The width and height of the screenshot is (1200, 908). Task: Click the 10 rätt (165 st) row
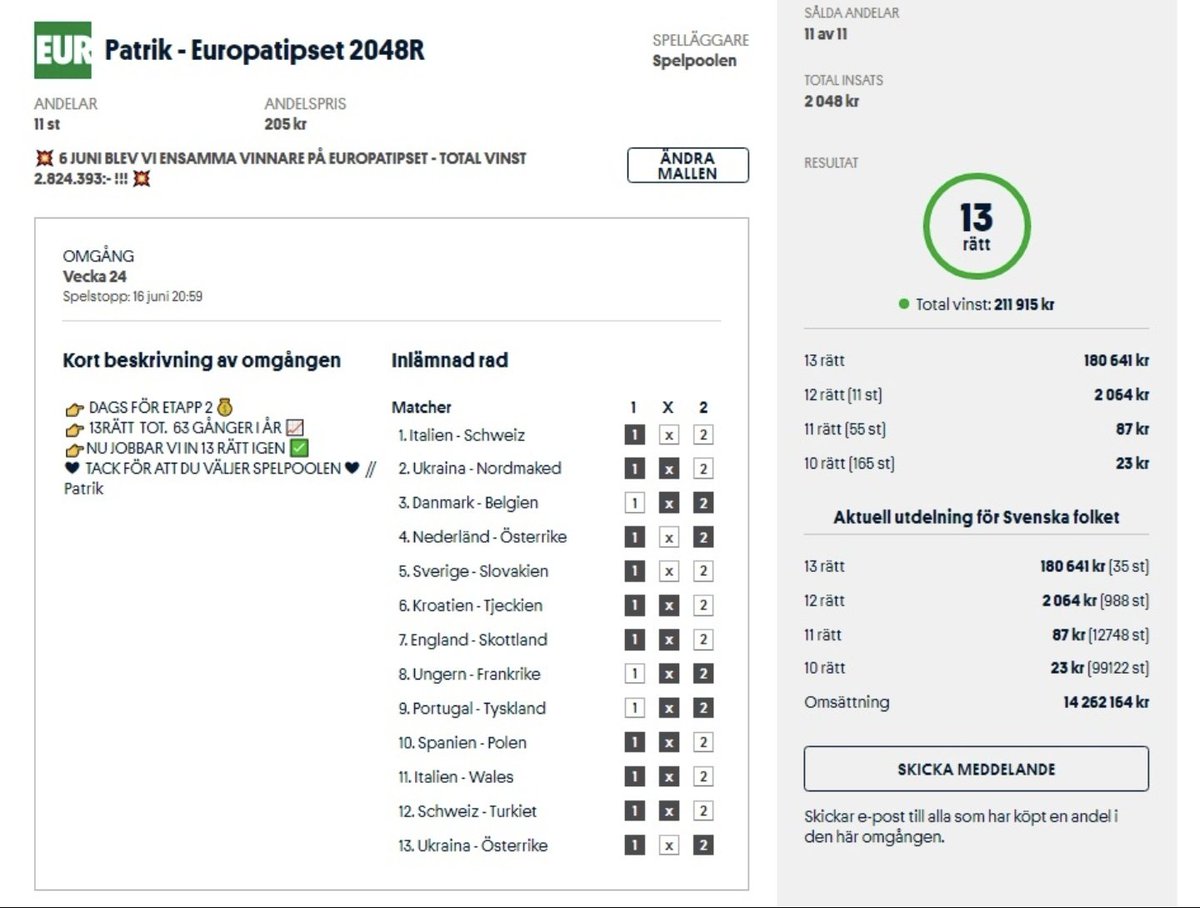976,463
